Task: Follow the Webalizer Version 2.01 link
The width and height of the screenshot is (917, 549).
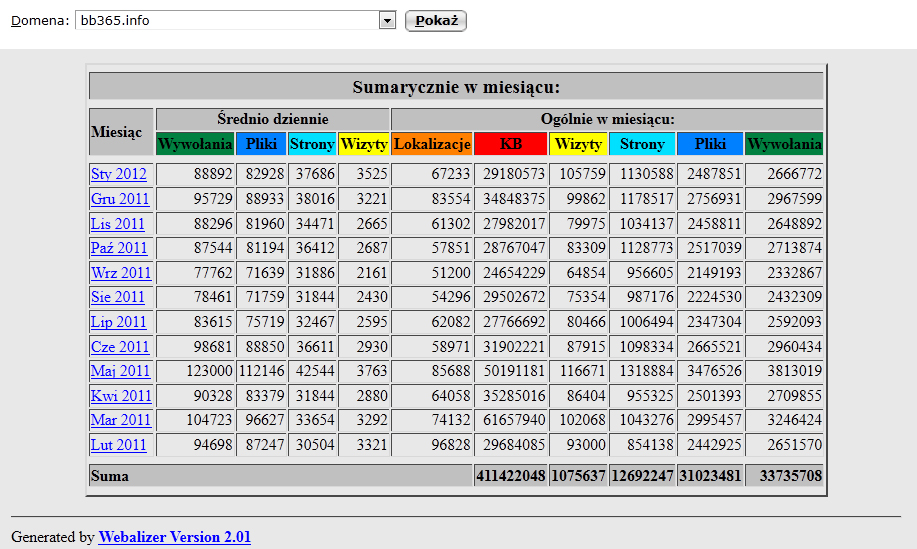Action: (174, 537)
